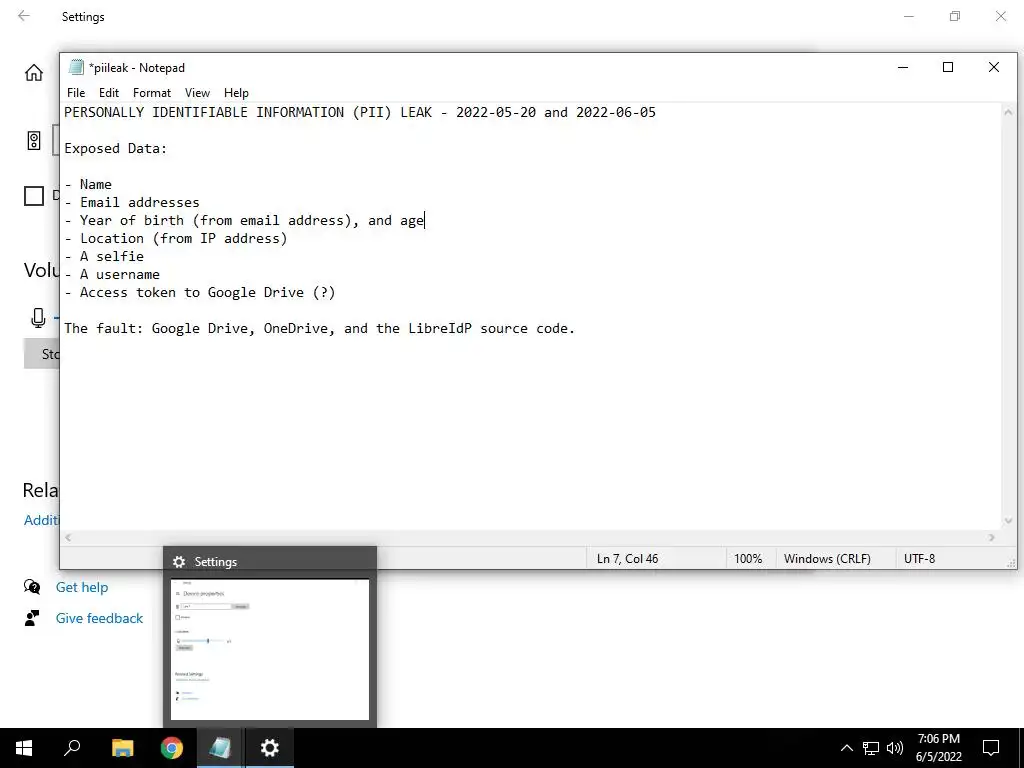Viewport: 1024px width, 768px height.
Task: Click the Give feedback person icon
Action: tap(31, 618)
